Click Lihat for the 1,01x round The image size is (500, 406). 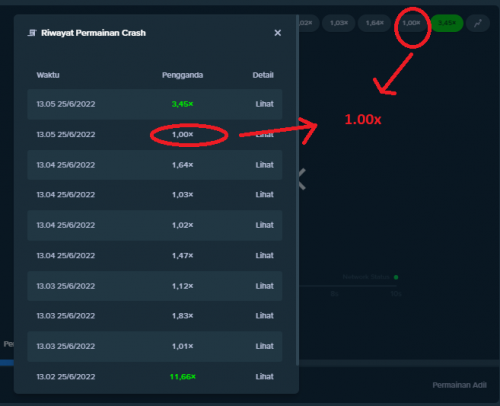point(265,346)
